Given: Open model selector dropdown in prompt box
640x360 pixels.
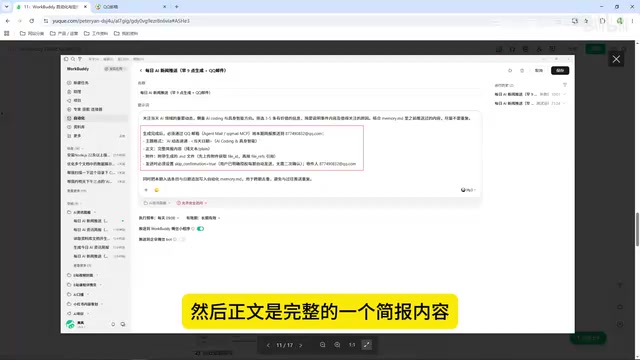Looking at the screenshot, I should (468, 190).
